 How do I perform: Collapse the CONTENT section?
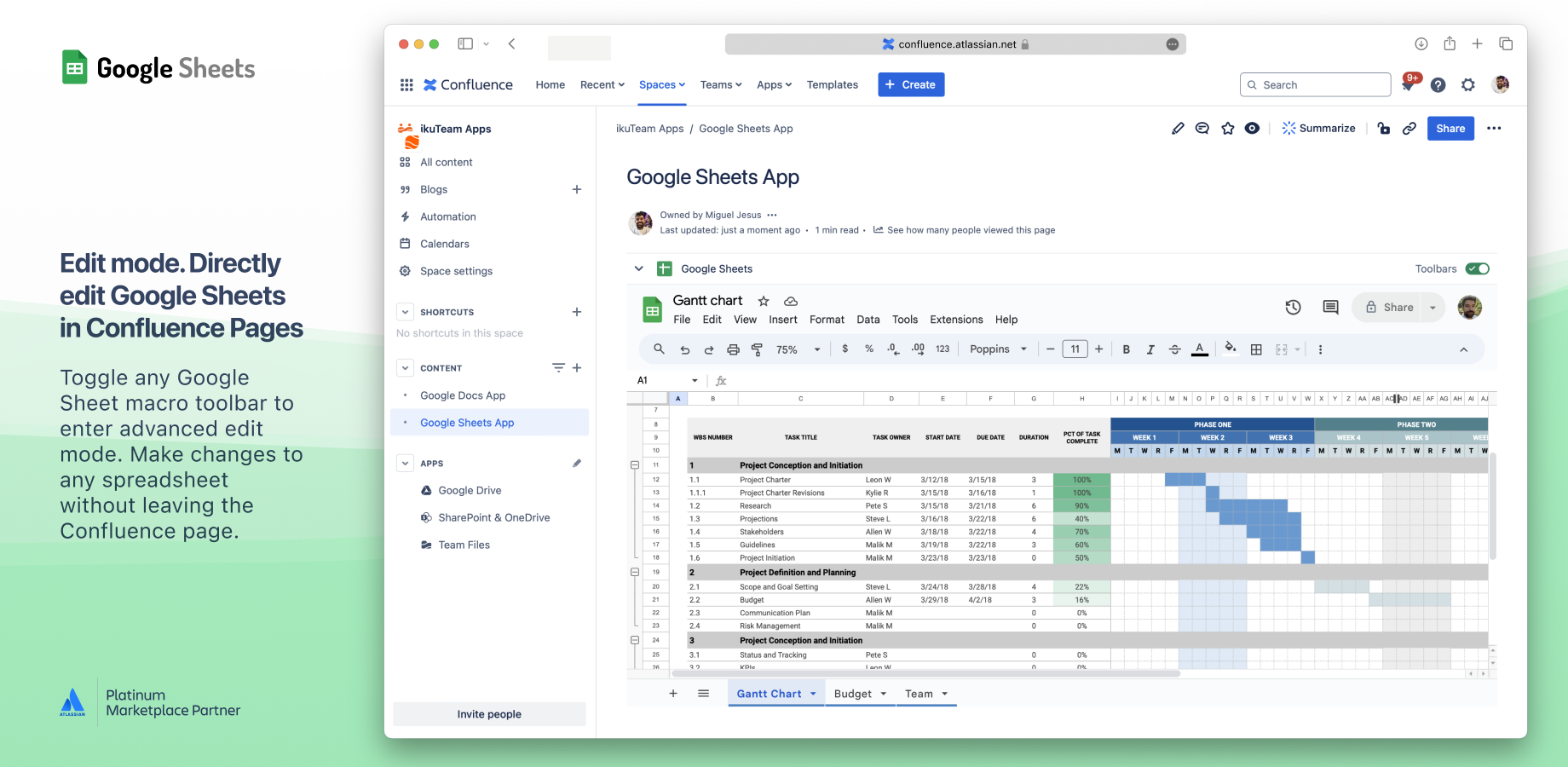(x=406, y=368)
